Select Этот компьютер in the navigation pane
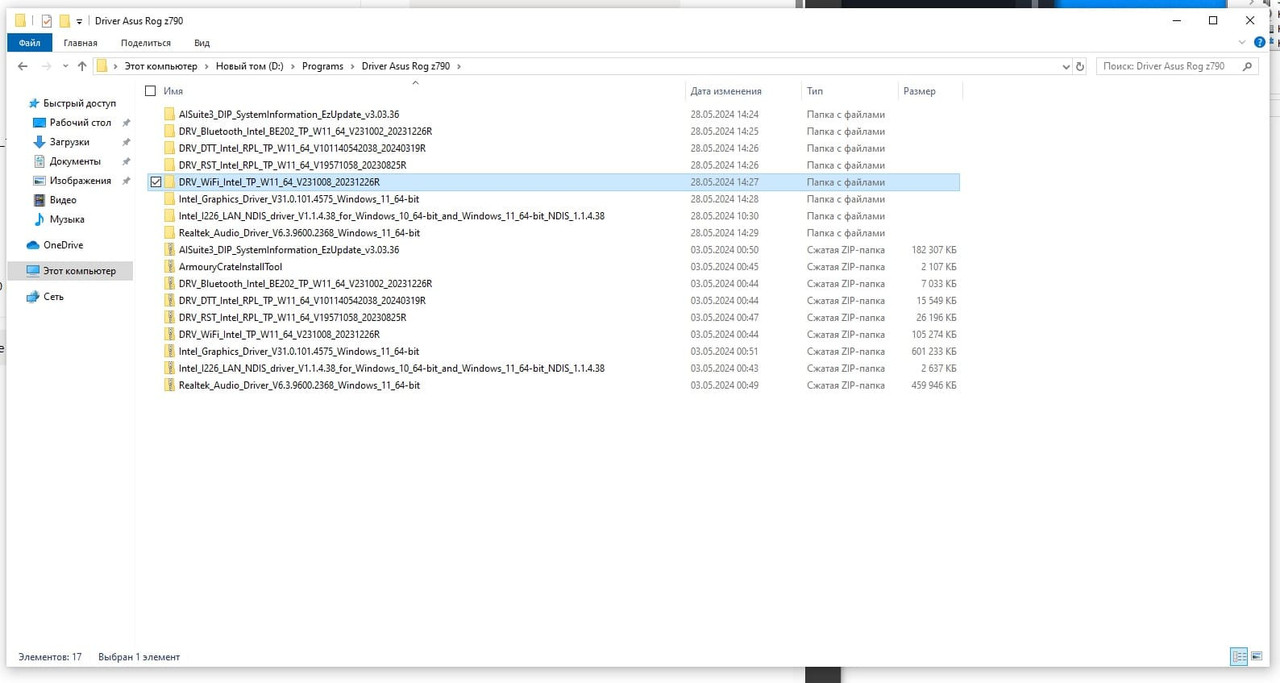The width and height of the screenshot is (1280, 683). pos(70,271)
